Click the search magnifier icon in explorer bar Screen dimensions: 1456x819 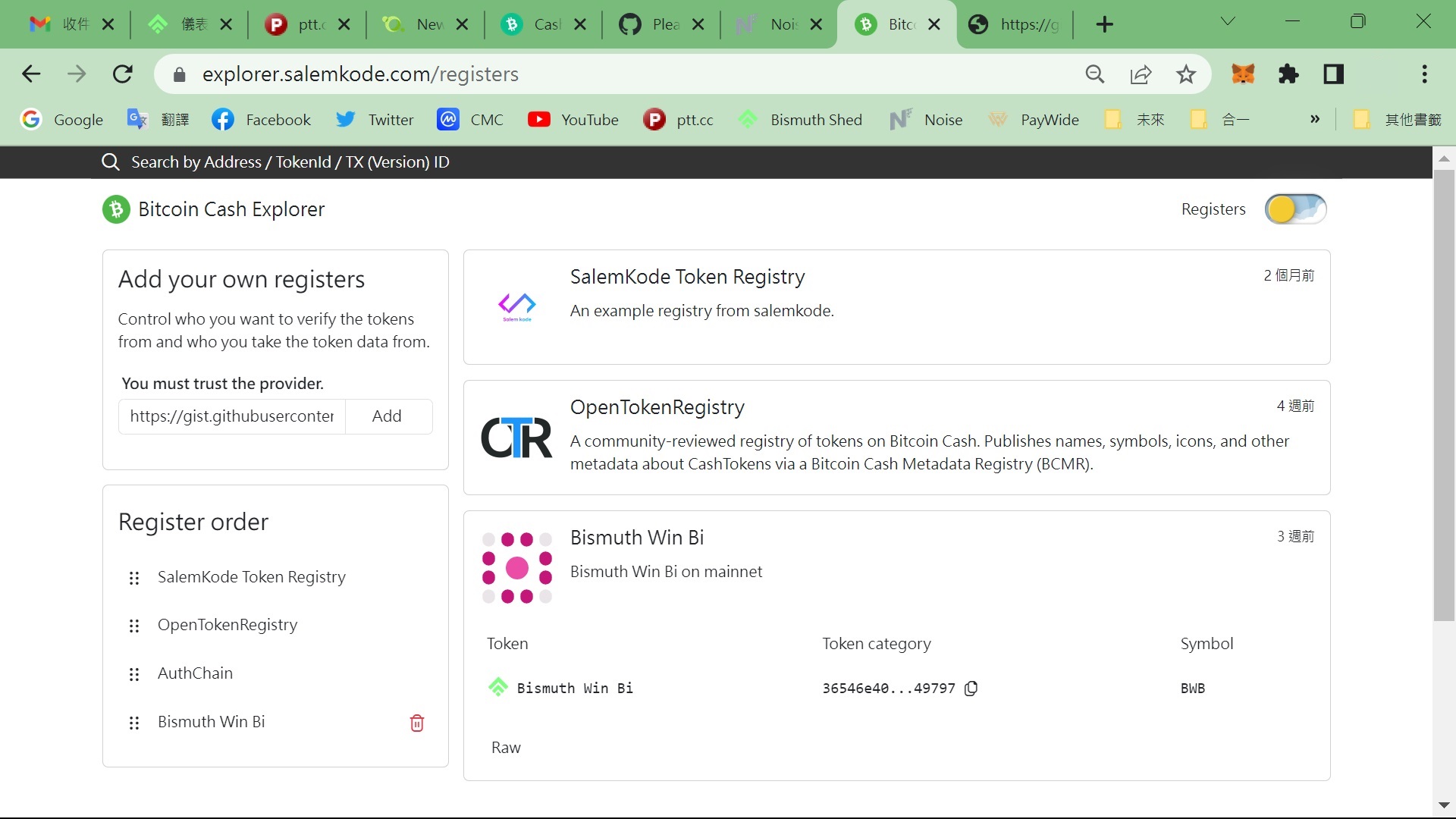(x=111, y=162)
